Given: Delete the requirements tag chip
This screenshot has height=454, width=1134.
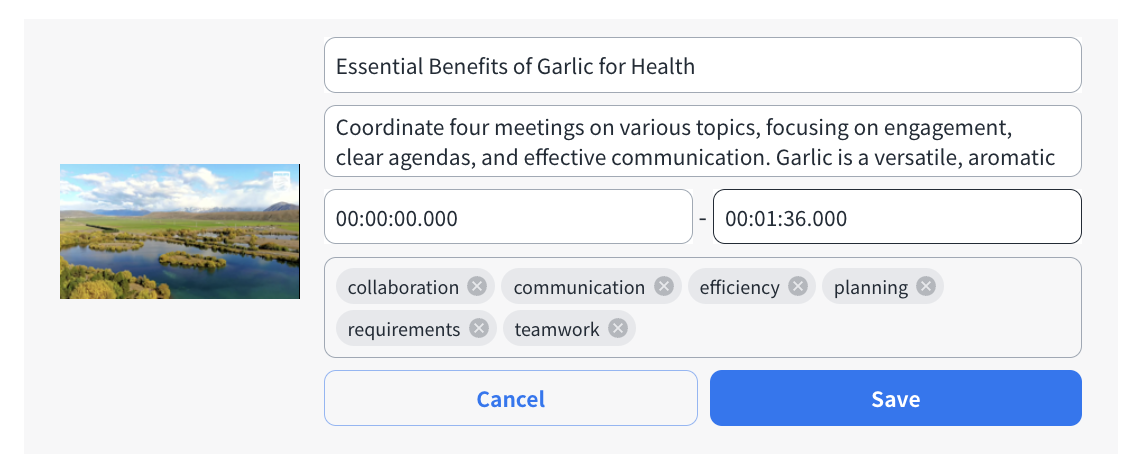Looking at the screenshot, I should click(x=479, y=329).
